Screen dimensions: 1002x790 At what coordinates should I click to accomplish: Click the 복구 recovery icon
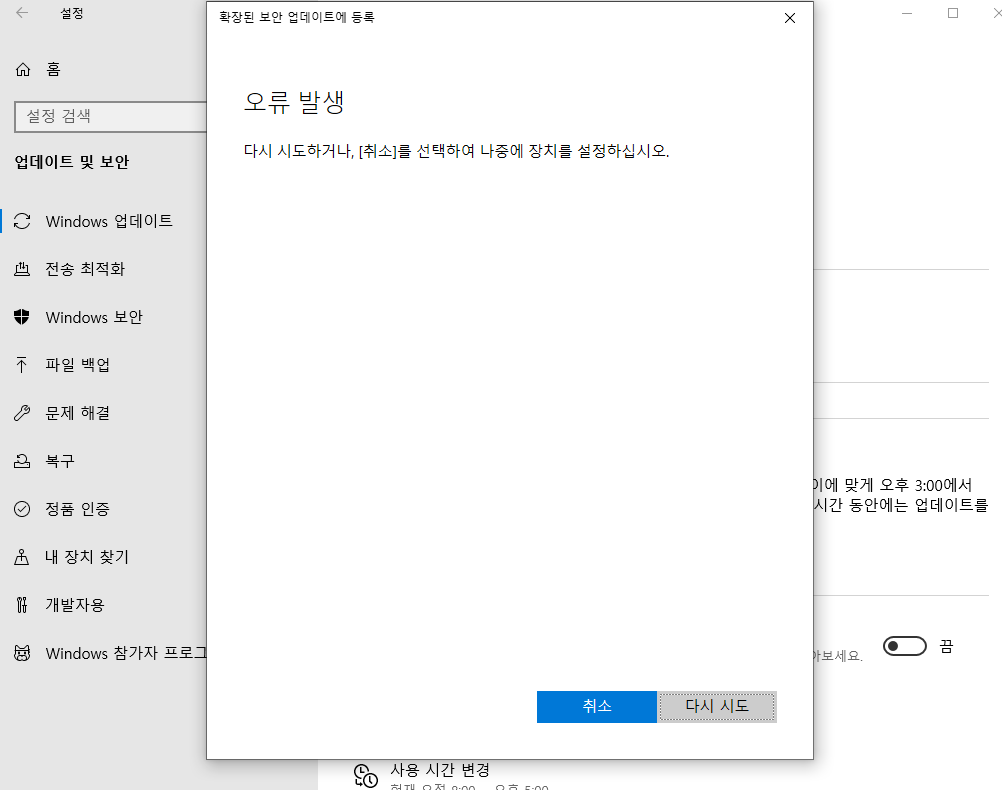pos(22,461)
